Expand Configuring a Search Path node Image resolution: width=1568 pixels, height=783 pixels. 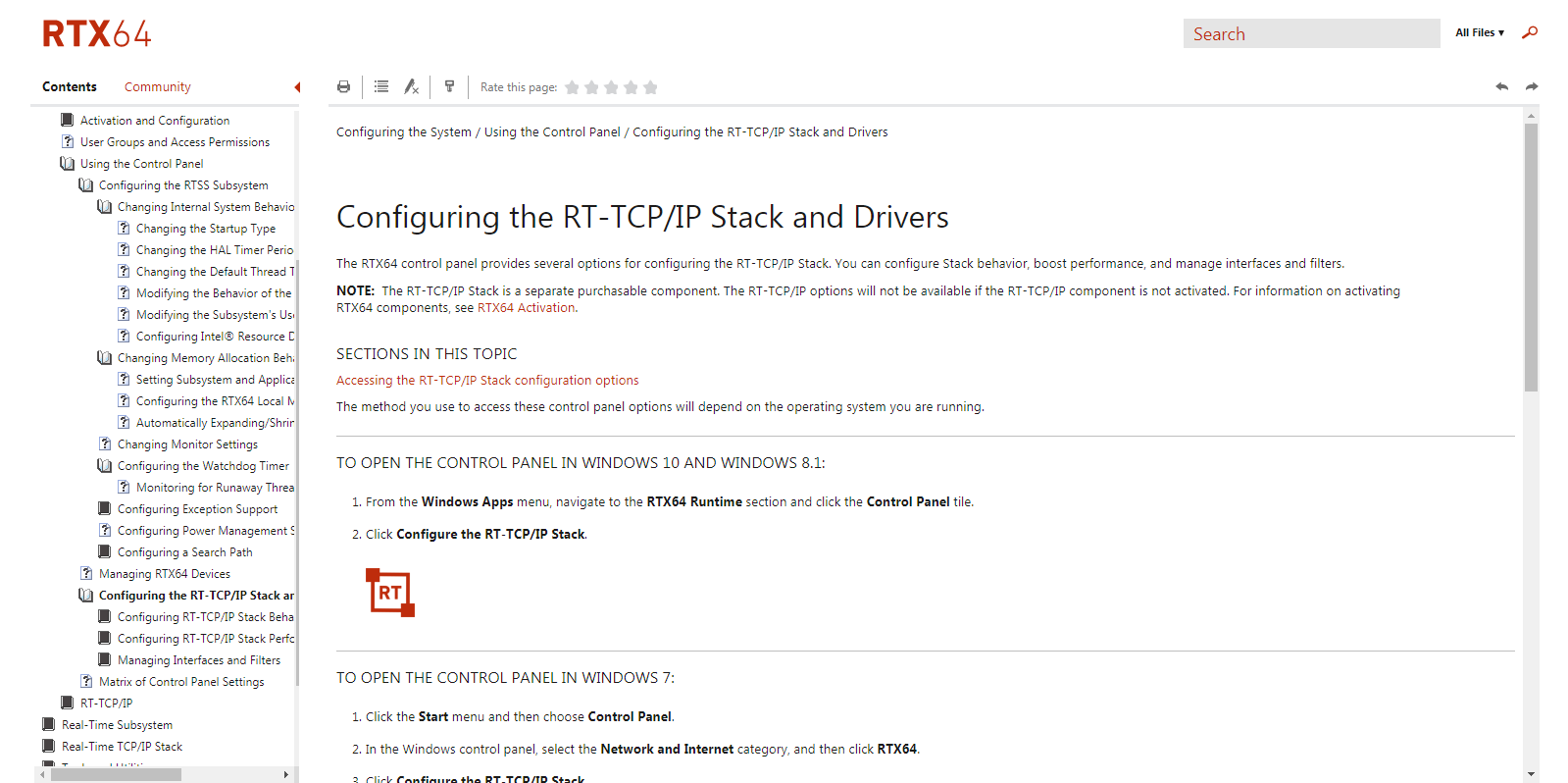click(x=184, y=551)
